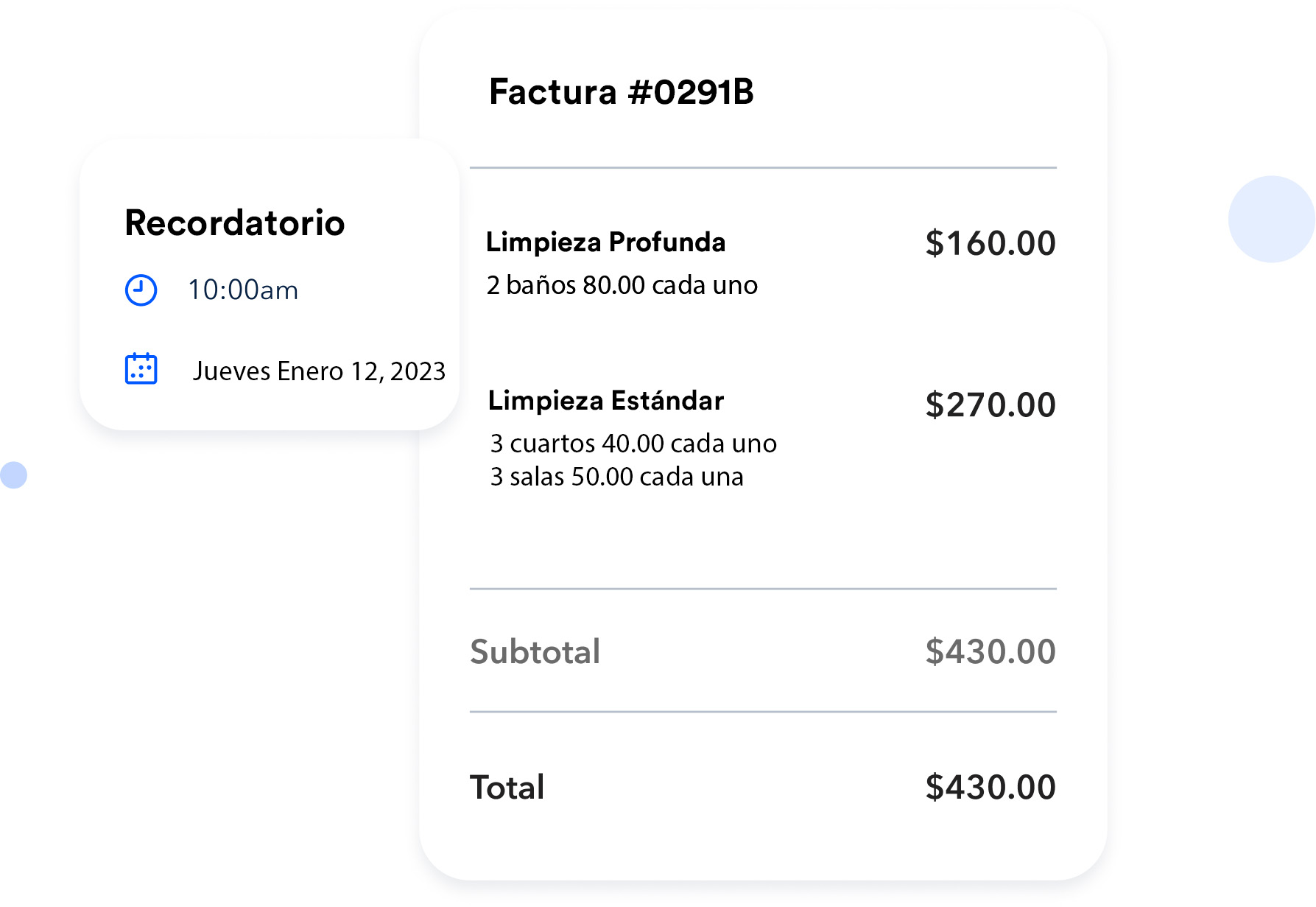Select the Limpieza Estándar line item
The width and height of the screenshot is (1316, 907).
tap(606, 400)
